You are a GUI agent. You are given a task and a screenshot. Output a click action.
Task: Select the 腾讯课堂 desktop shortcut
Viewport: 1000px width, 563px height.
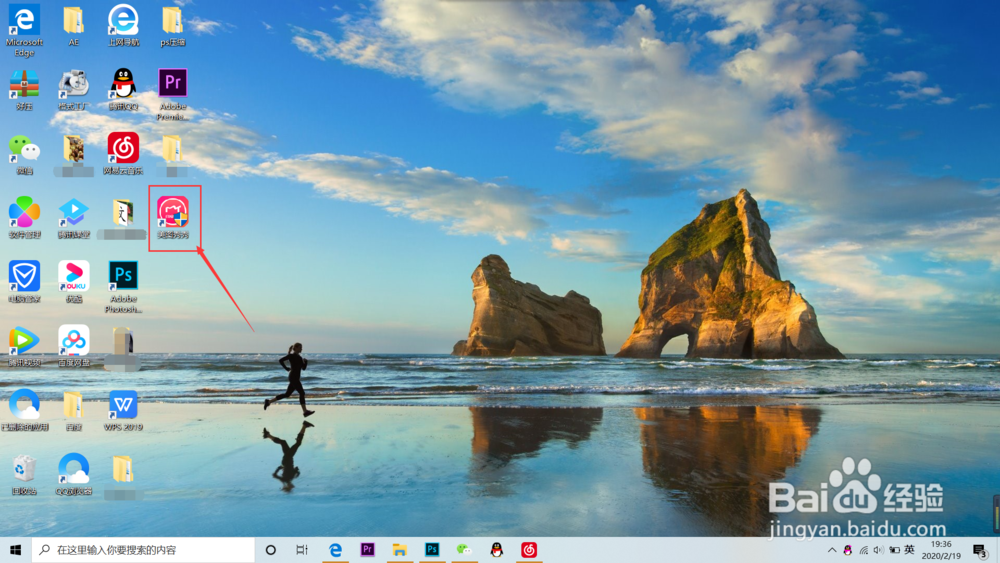click(x=73, y=218)
